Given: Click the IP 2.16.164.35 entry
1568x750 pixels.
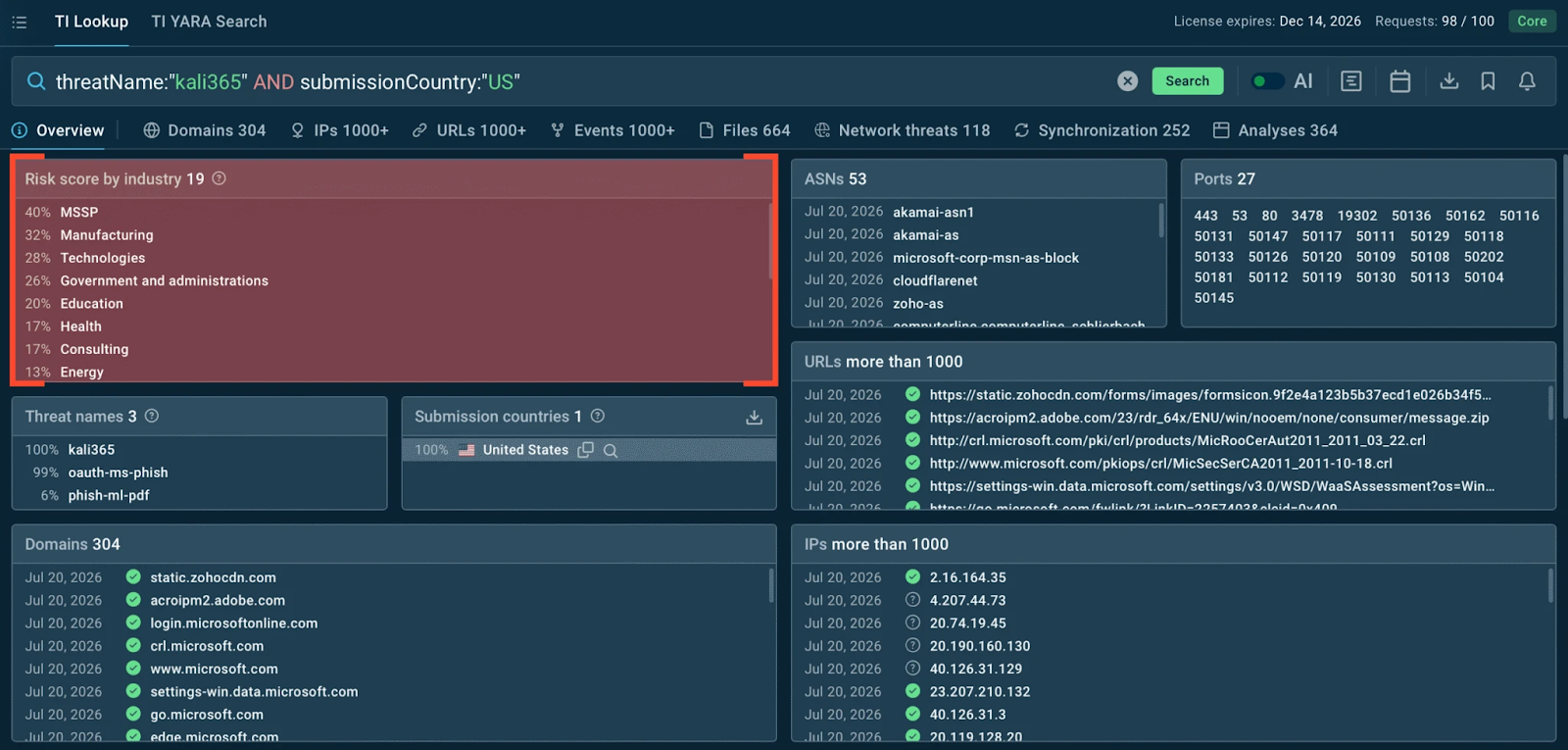Looking at the screenshot, I should click(x=967, y=577).
